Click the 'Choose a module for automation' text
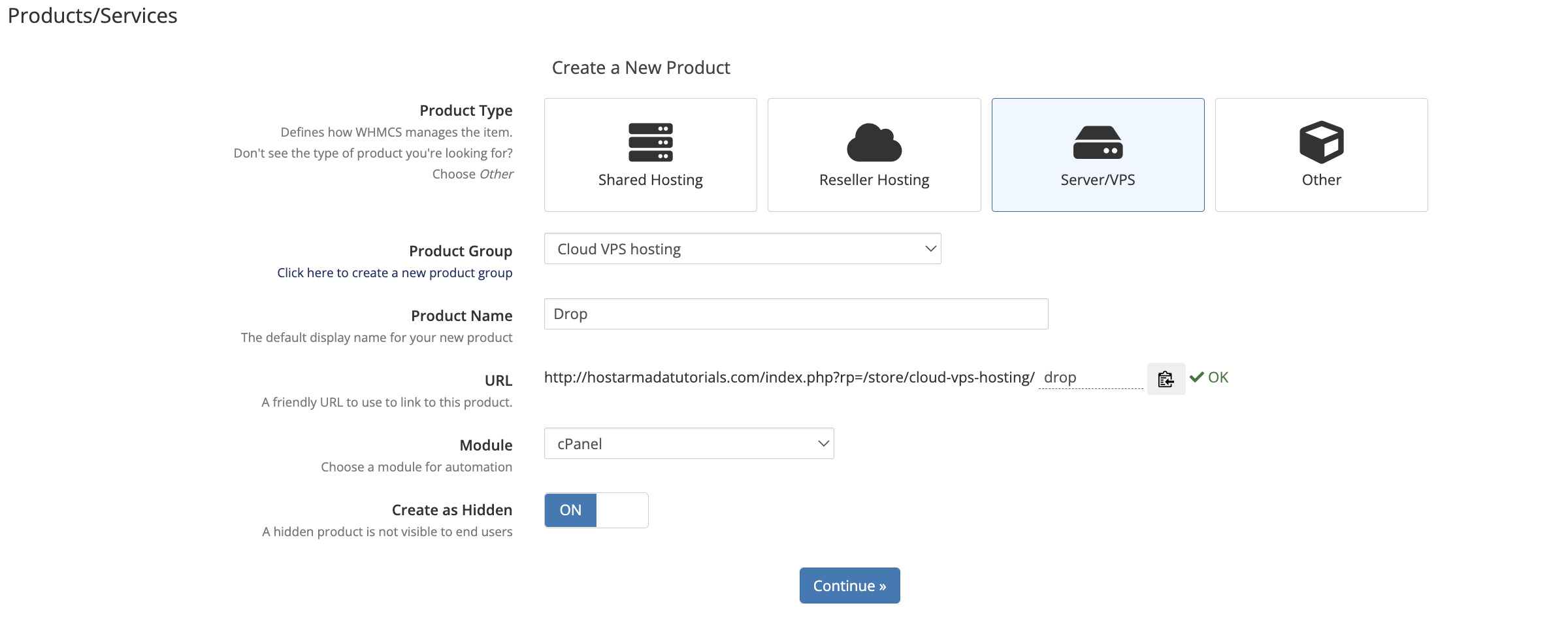Screen dimensions: 1568x629 click(416, 467)
